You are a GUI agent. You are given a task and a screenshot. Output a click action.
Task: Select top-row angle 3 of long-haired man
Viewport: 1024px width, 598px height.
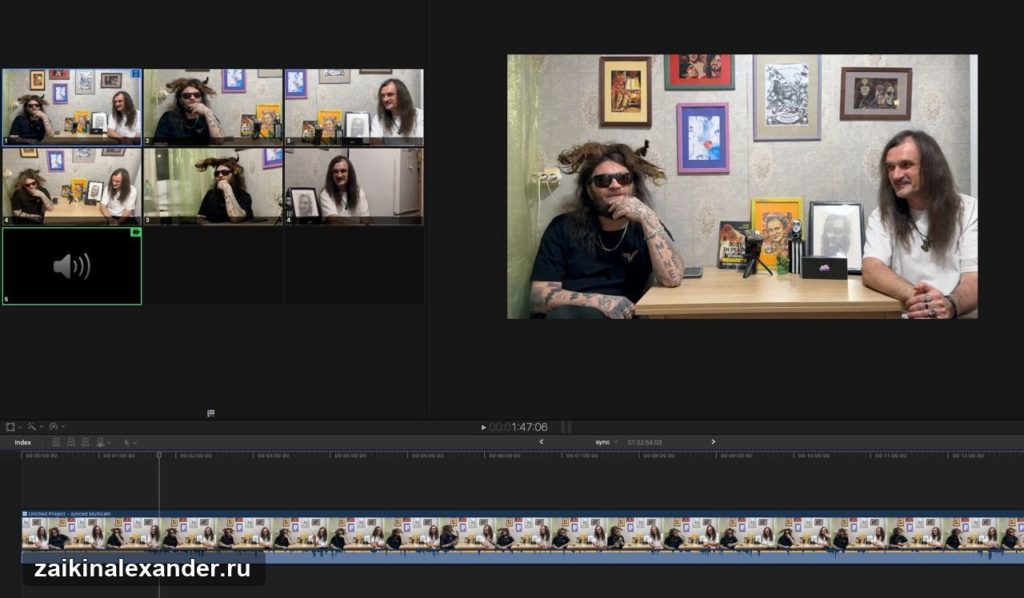coord(354,107)
